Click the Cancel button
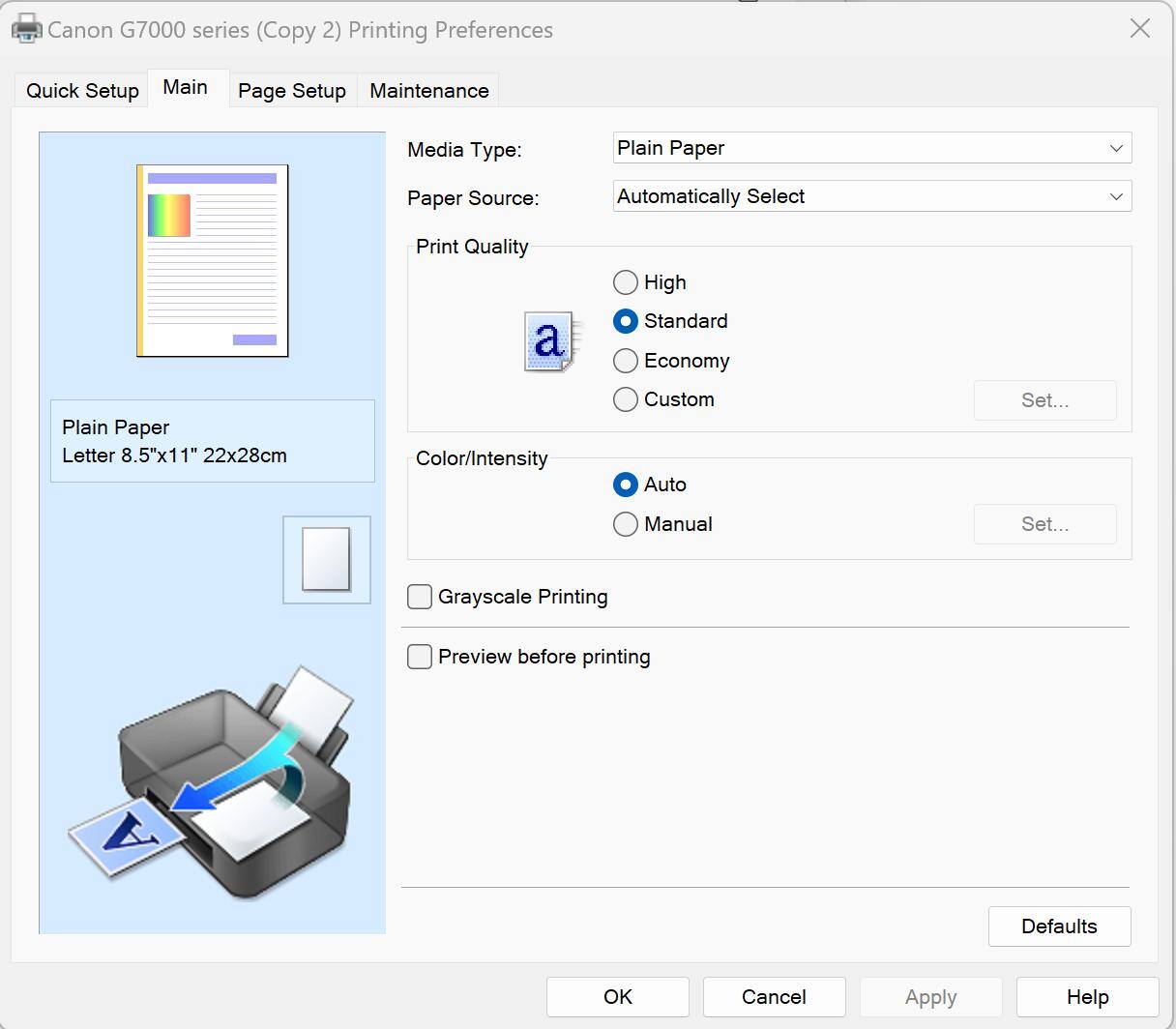This screenshot has width=1176, height=1029. (x=774, y=997)
